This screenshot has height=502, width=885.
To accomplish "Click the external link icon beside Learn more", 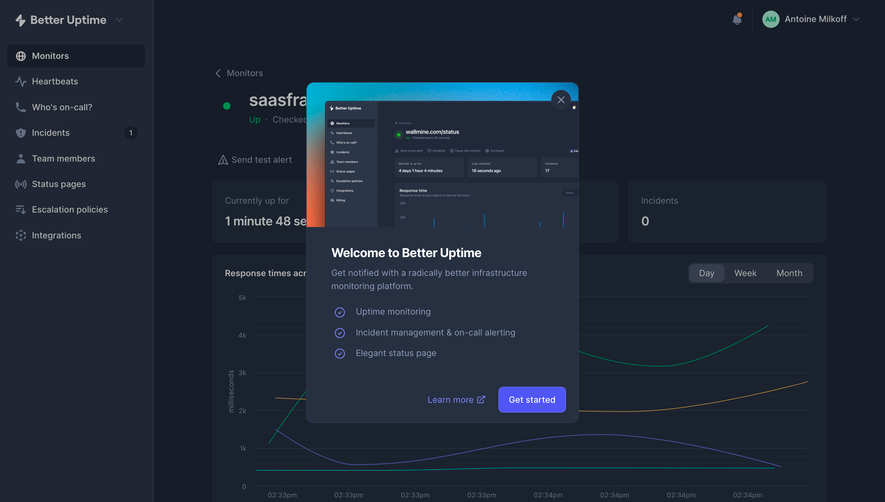I will point(481,399).
